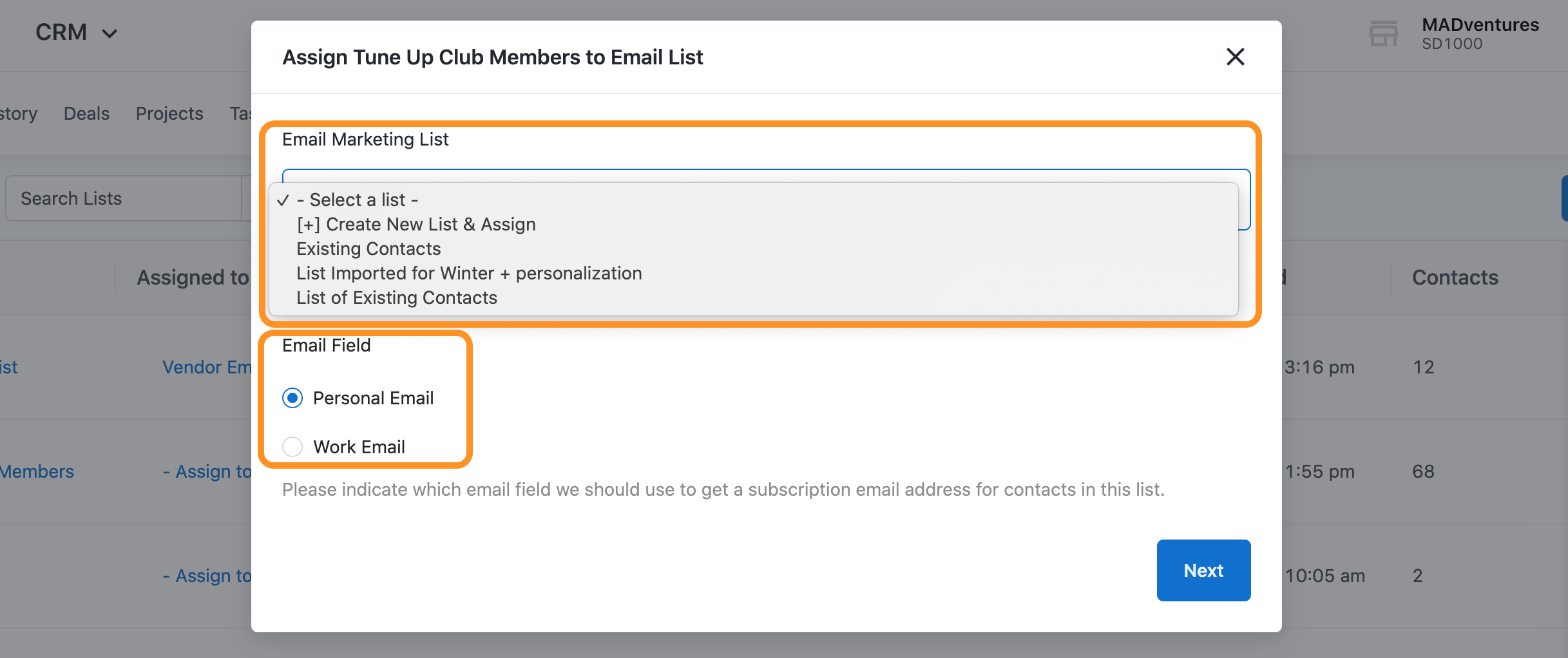This screenshot has height=658, width=1568.
Task: Open the Deals tab
Action: pyautogui.click(x=86, y=113)
